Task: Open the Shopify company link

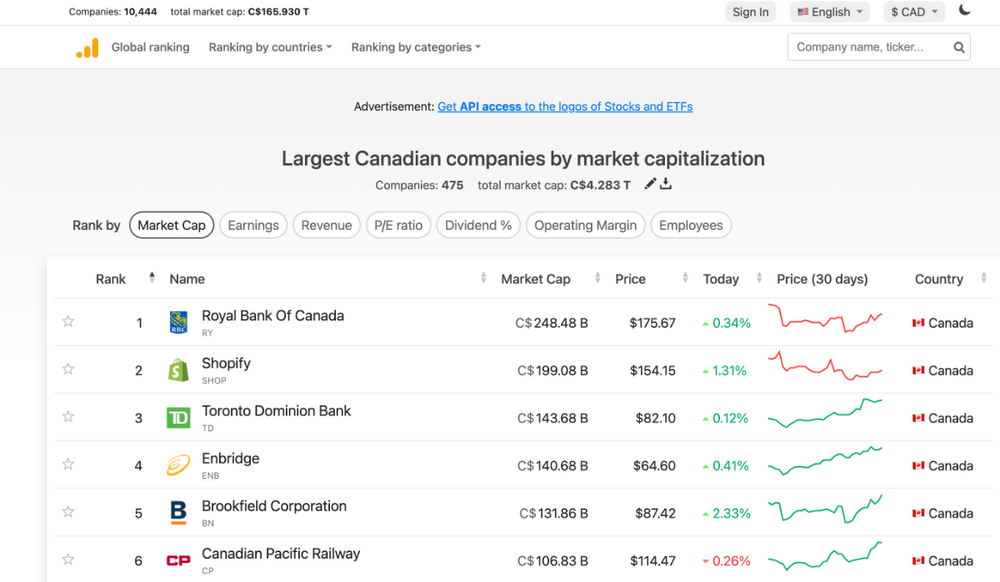Action: [226, 363]
